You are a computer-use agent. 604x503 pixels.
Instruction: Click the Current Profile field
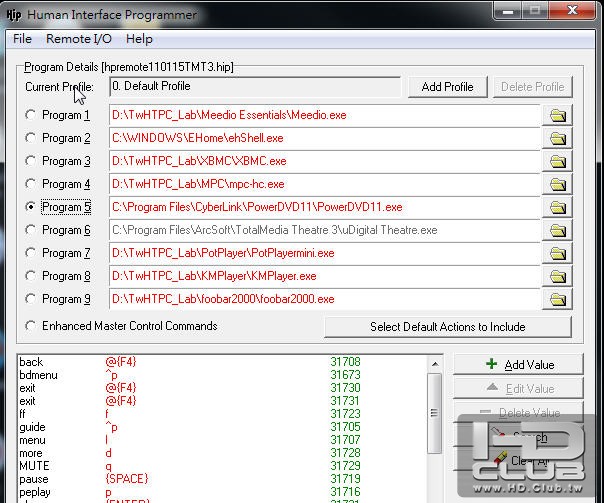(x=255, y=87)
